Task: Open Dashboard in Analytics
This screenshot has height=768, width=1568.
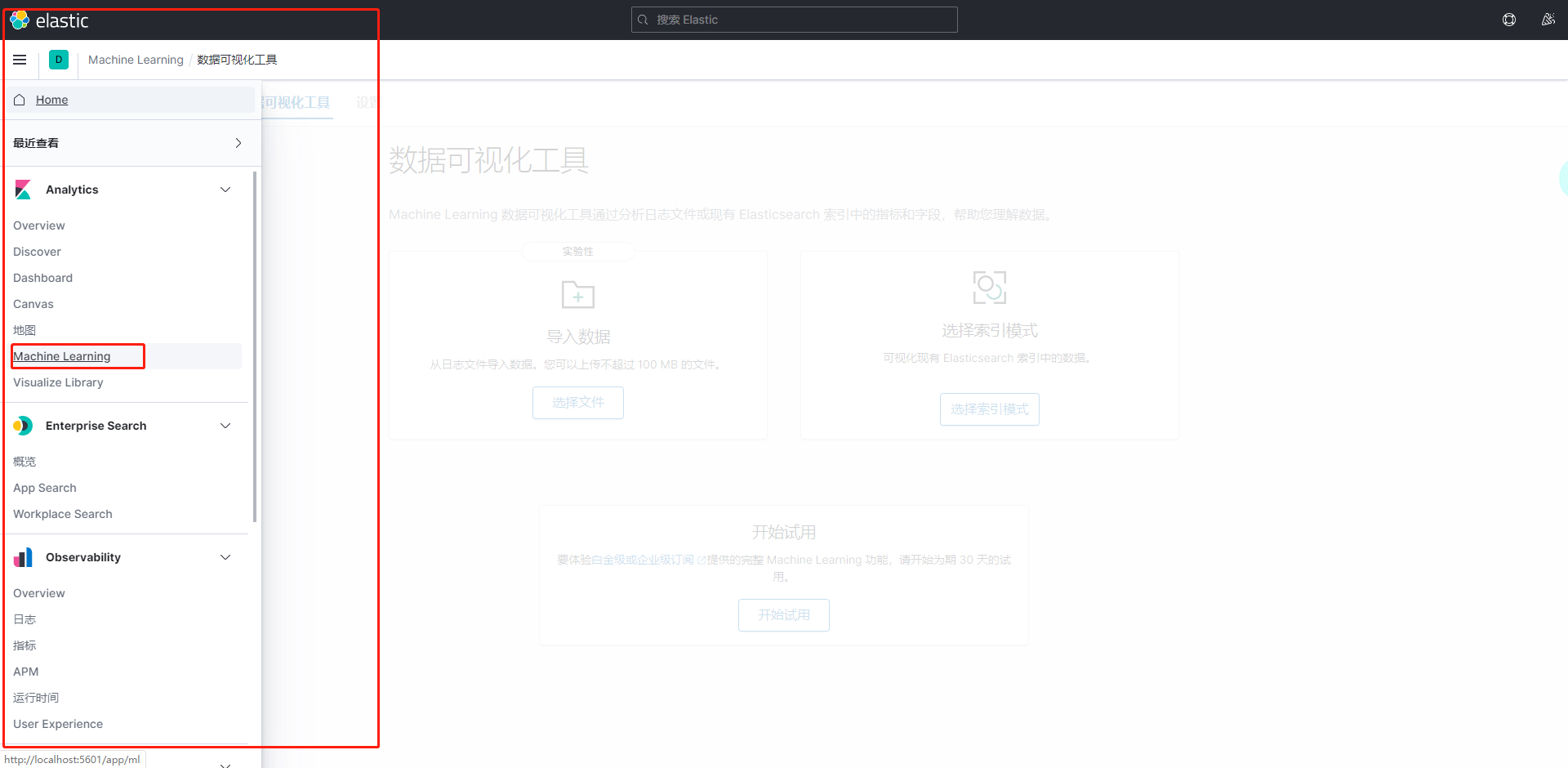Action: tap(42, 278)
